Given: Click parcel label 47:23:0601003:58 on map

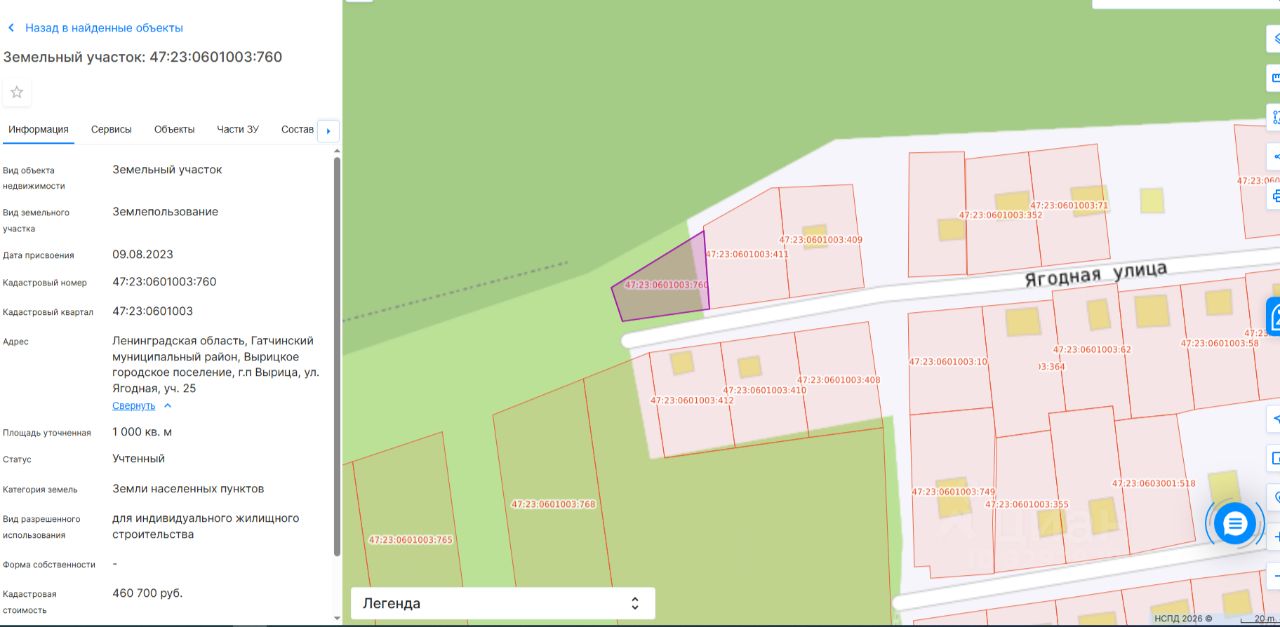Looking at the screenshot, I should pos(1219,343).
